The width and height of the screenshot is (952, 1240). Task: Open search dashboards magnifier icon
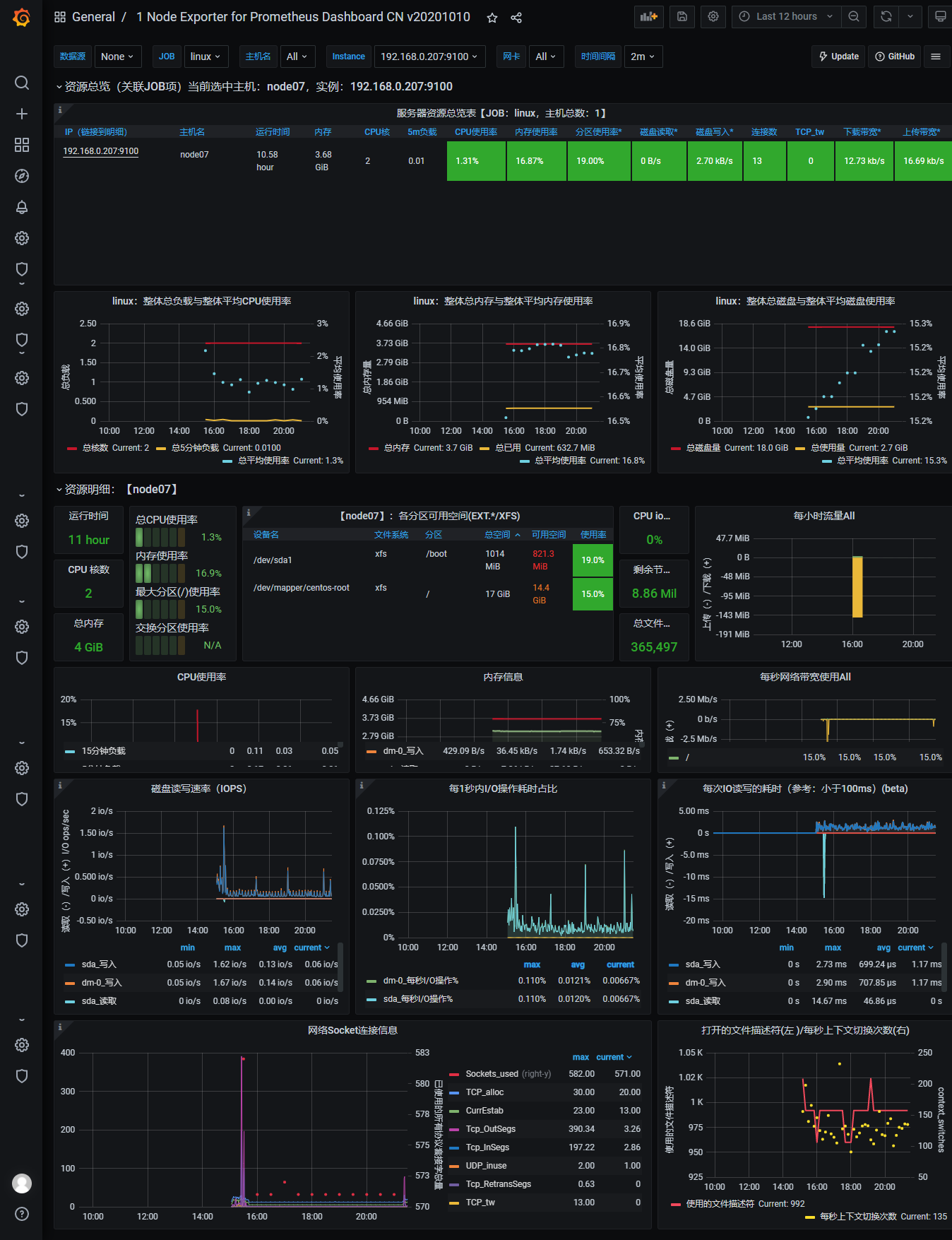tap(22, 83)
